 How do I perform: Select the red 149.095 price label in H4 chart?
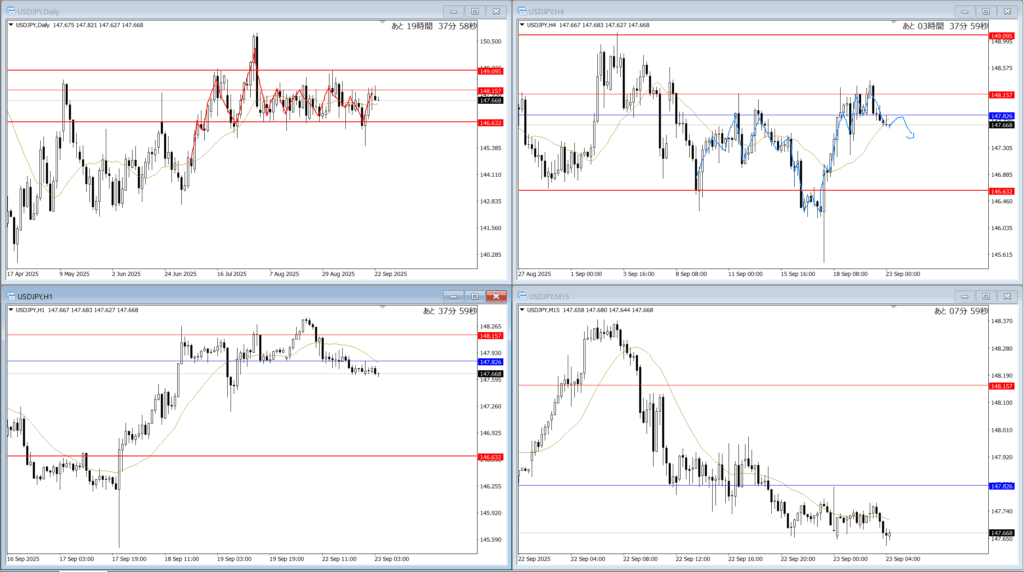click(x=1001, y=36)
